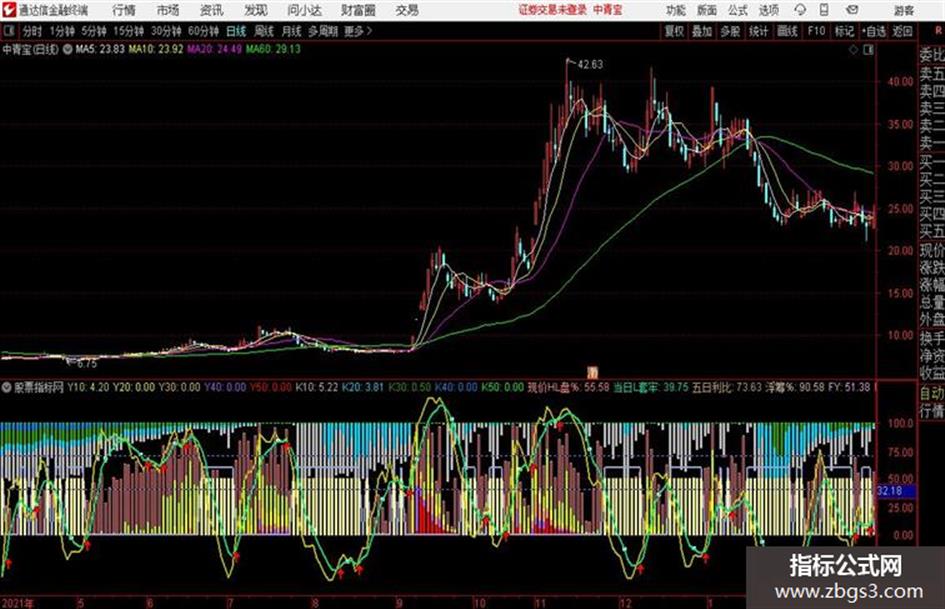Click the 2021年 label on time axis
This screenshot has width=945, height=609.
tap(17, 603)
